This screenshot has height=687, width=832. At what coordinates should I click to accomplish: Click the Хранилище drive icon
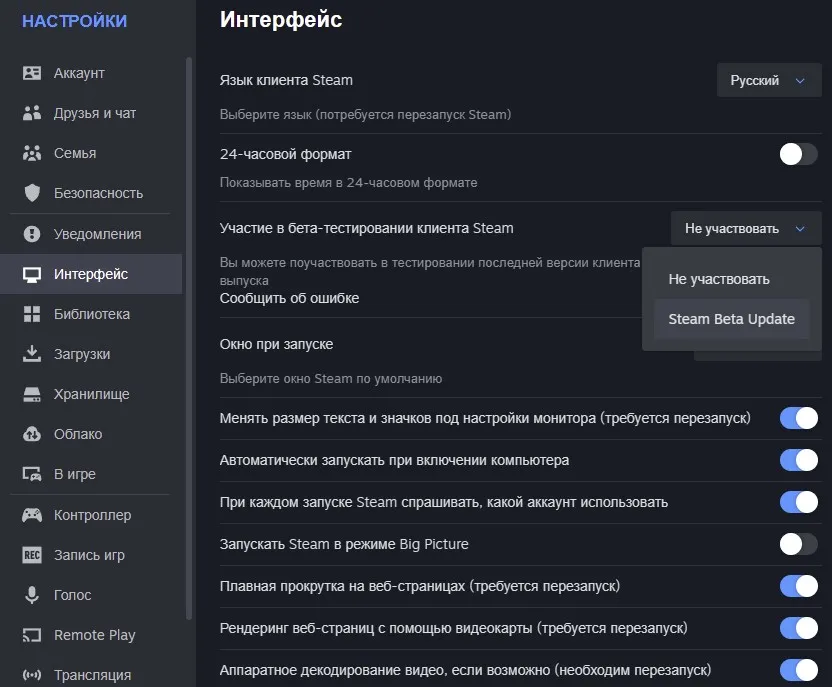tap(32, 394)
